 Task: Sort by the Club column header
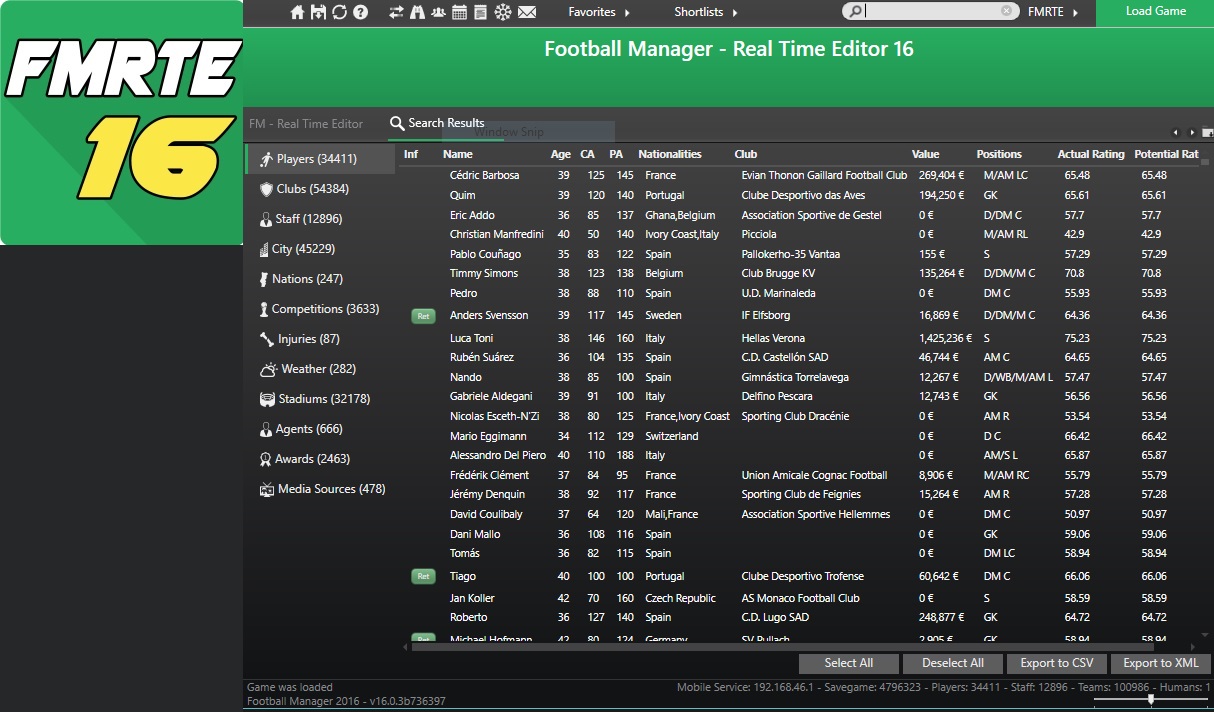point(746,154)
